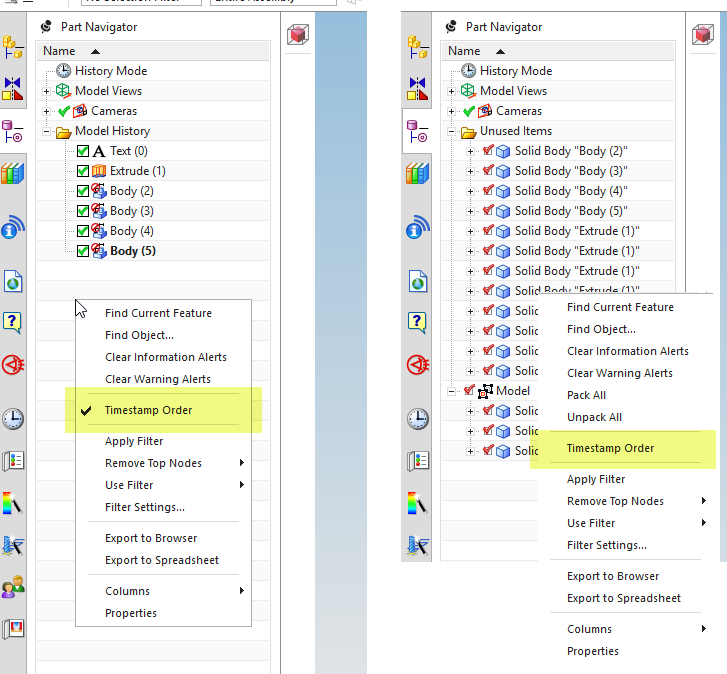Open Assembly Navigator icon in right panel sidebar
This screenshot has height=674, width=727.
click(418, 47)
